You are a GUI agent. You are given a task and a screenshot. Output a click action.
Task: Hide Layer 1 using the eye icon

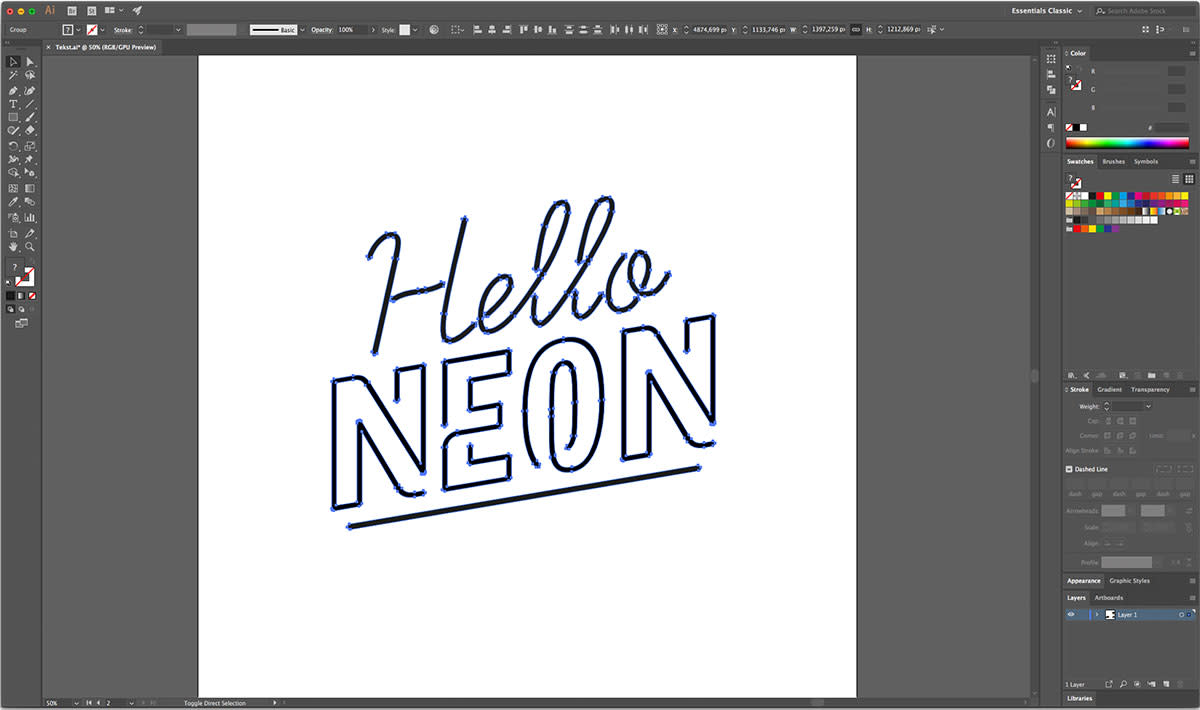[1071, 615]
